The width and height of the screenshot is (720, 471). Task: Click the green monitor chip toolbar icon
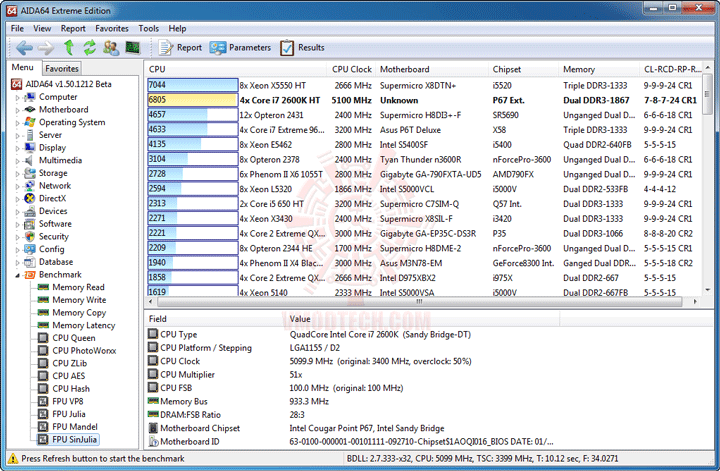133,47
